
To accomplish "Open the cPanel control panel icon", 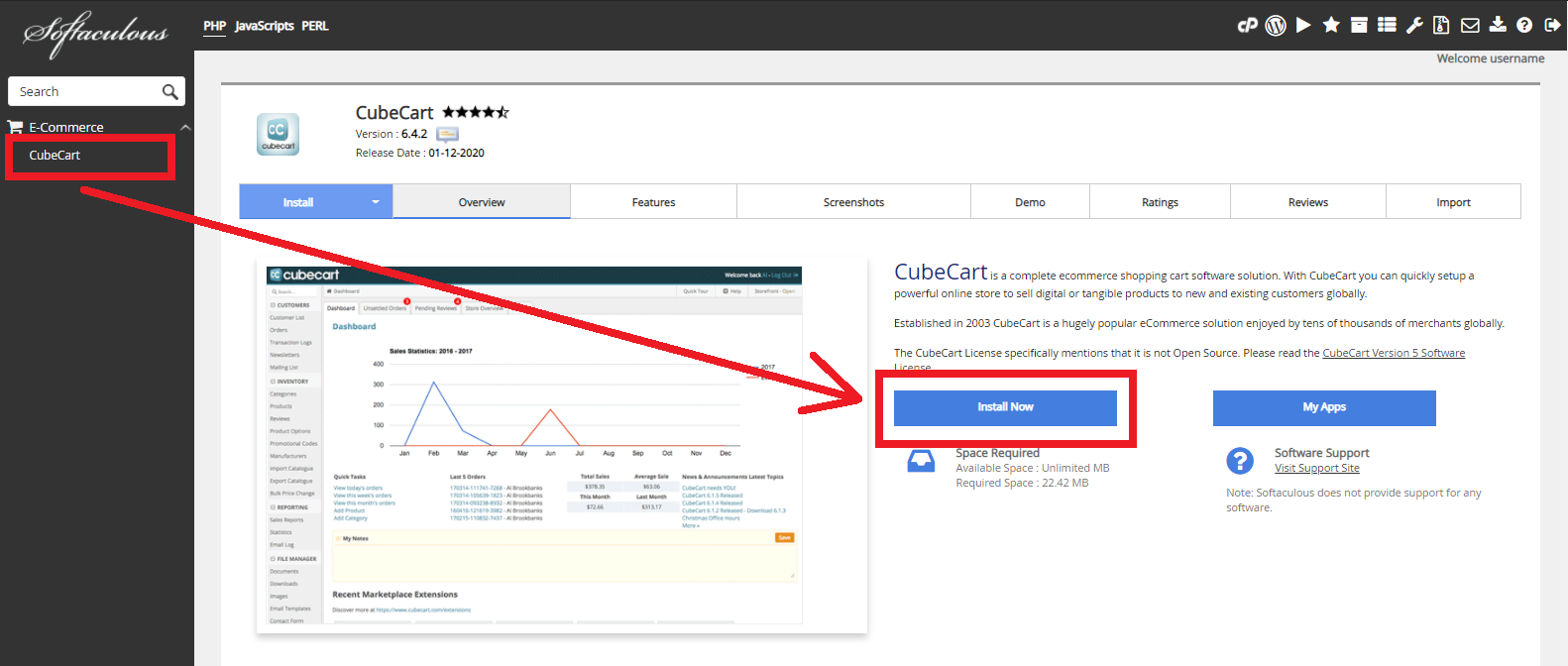I will [x=1248, y=26].
